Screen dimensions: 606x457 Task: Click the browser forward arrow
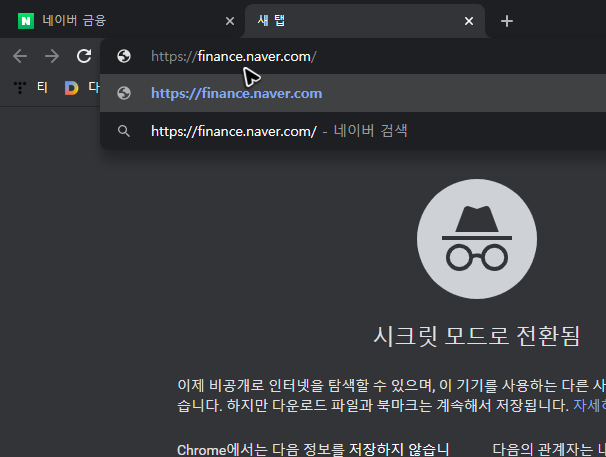(52, 56)
